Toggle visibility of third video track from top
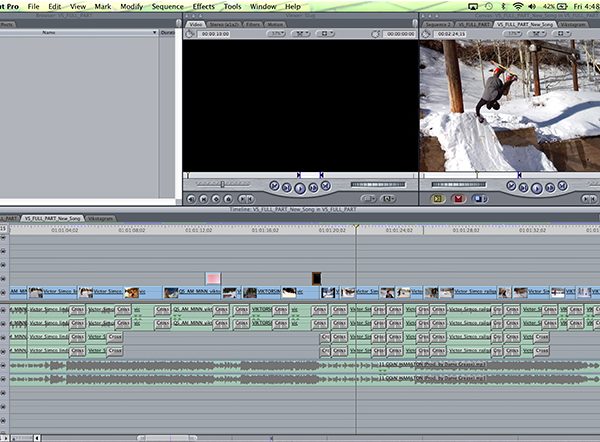The image size is (600, 442). pyautogui.click(x=3, y=265)
